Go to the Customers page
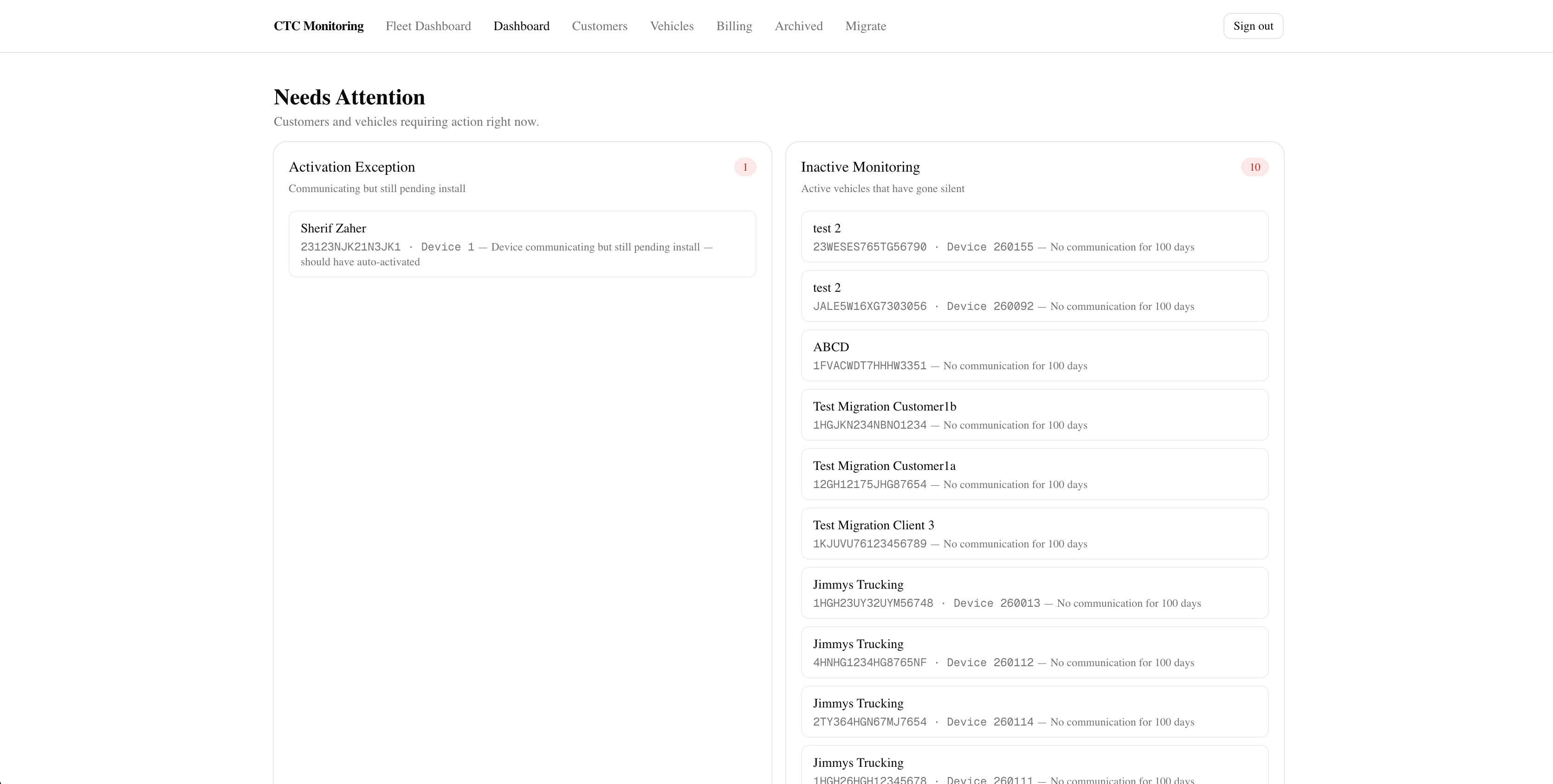This screenshot has height=784, width=1553. (599, 26)
